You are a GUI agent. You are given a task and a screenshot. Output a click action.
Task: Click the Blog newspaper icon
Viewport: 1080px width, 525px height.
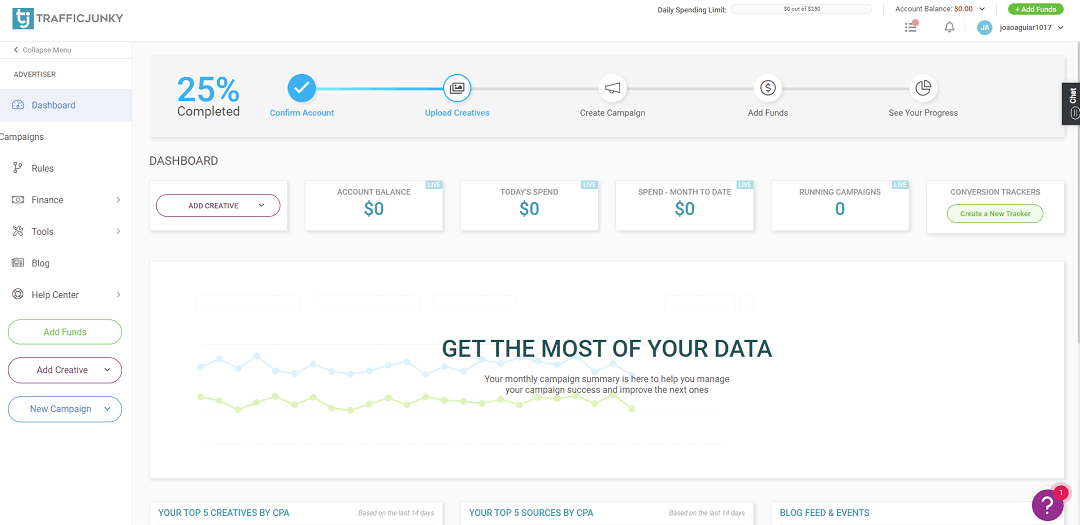[19, 263]
